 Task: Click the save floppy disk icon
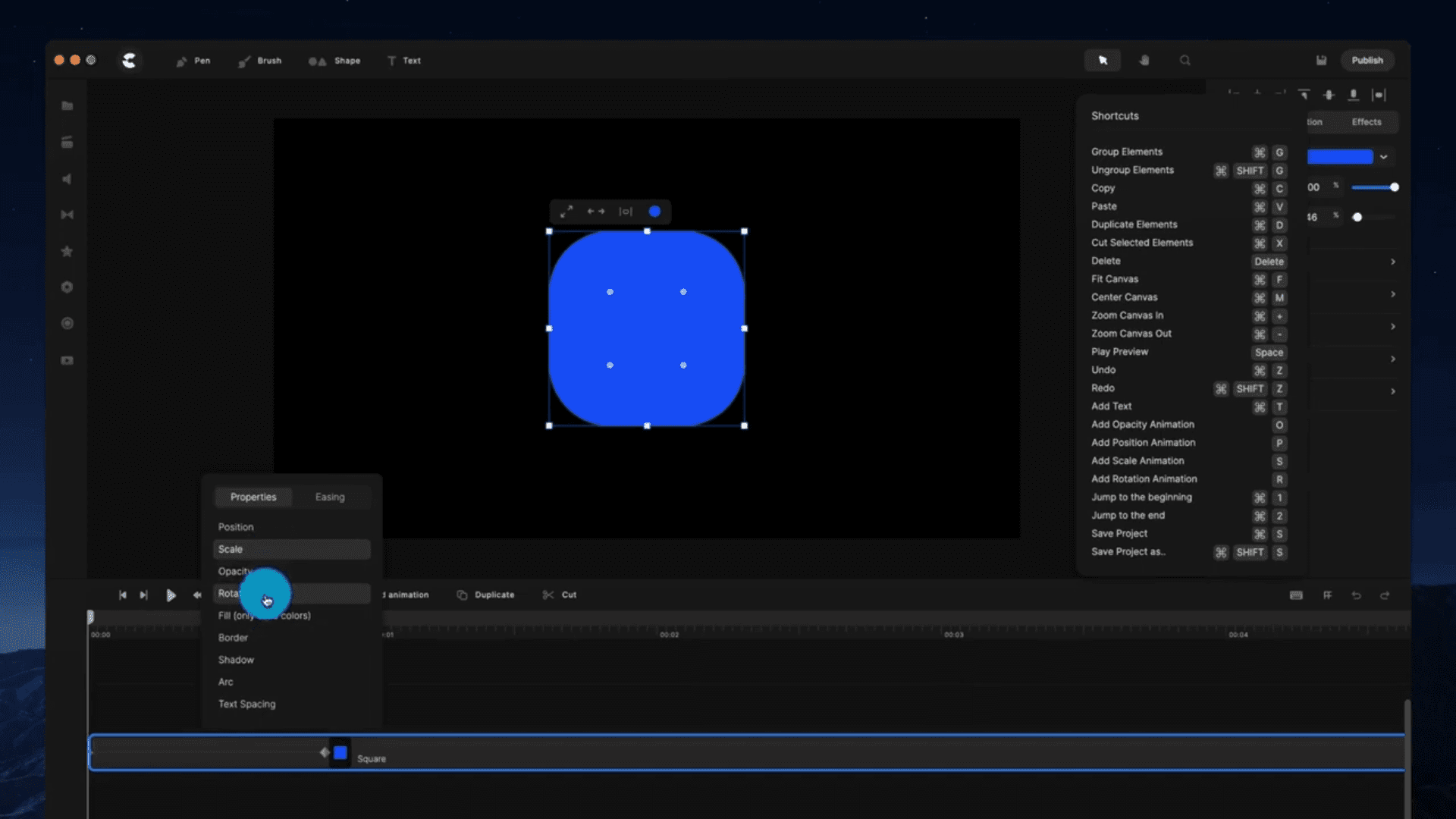tap(1321, 61)
